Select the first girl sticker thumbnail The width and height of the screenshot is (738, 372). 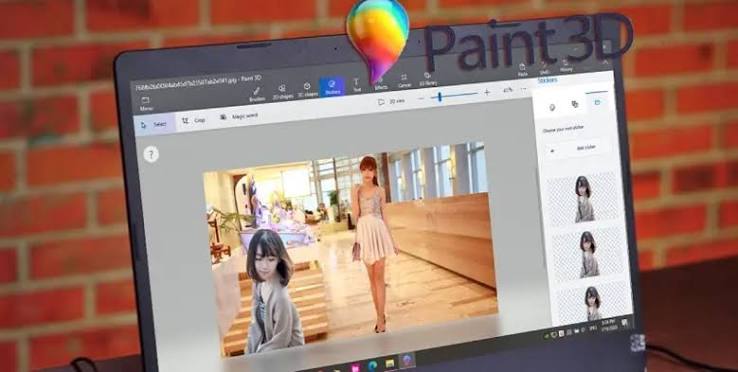pyautogui.click(x=584, y=199)
